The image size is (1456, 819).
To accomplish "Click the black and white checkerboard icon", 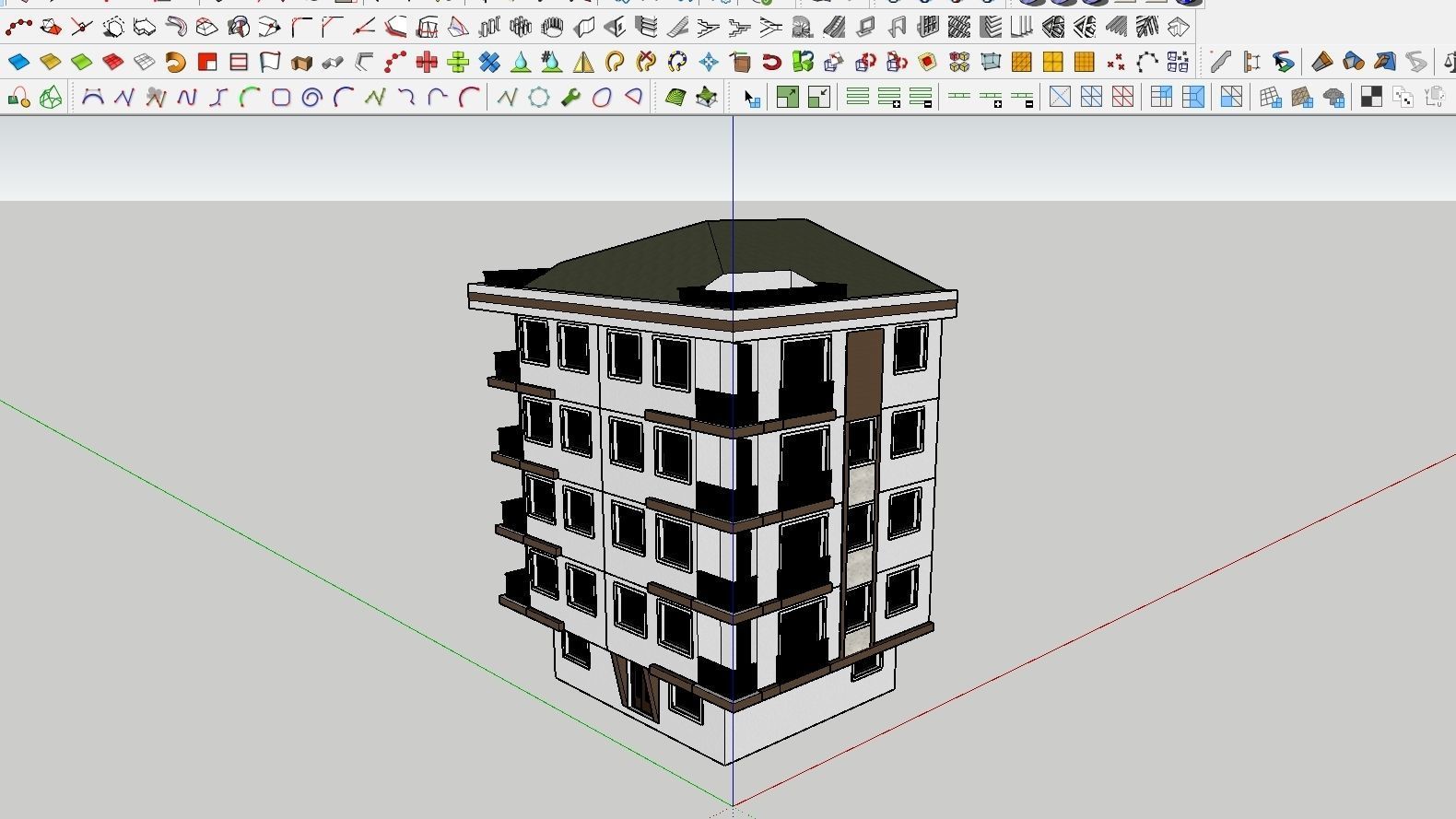I will click(x=1371, y=96).
